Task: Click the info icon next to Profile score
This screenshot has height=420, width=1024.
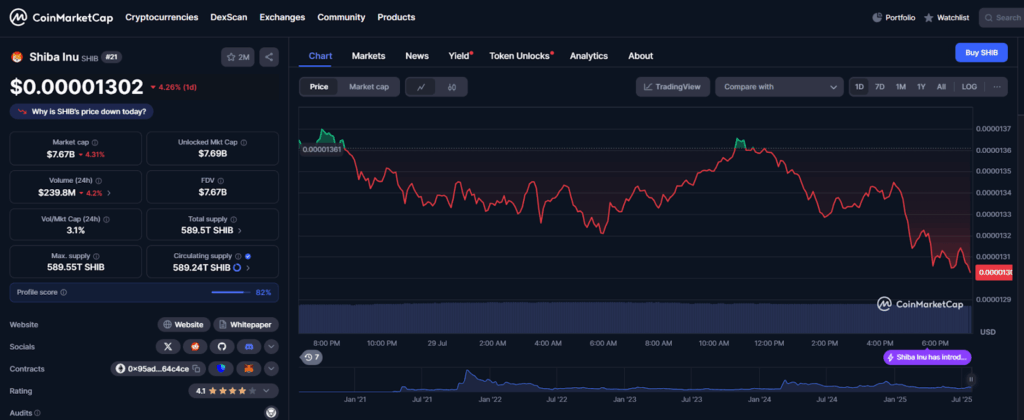Action: (x=63, y=293)
